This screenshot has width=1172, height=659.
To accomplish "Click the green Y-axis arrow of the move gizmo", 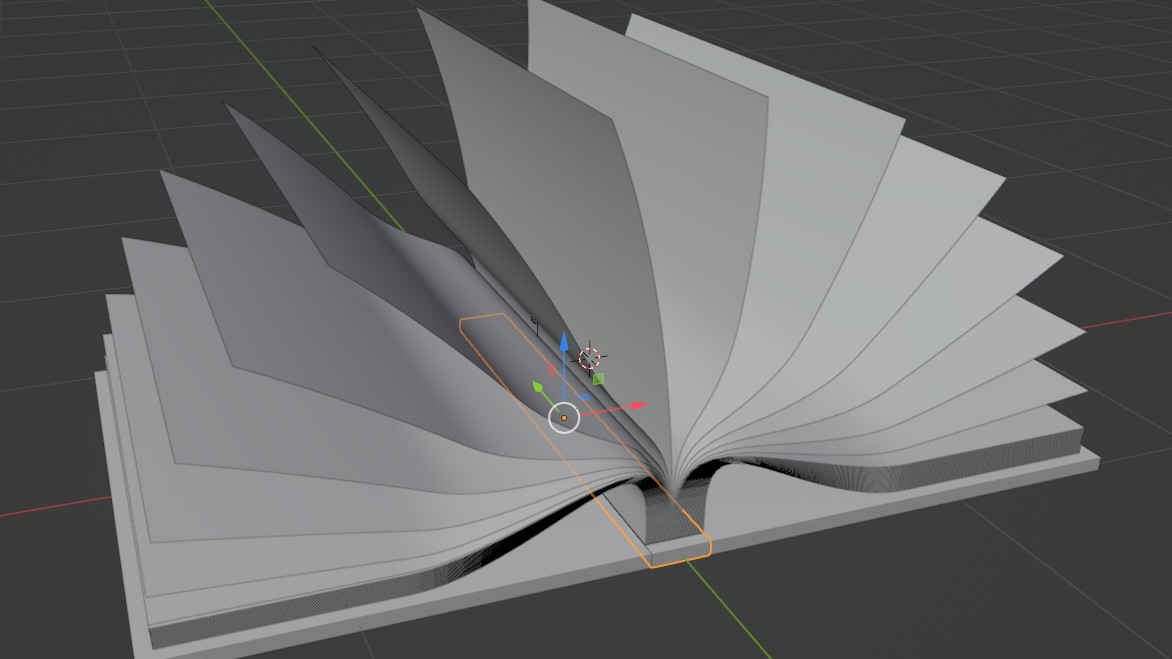I will pyautogui.click(x=538, y=386).
